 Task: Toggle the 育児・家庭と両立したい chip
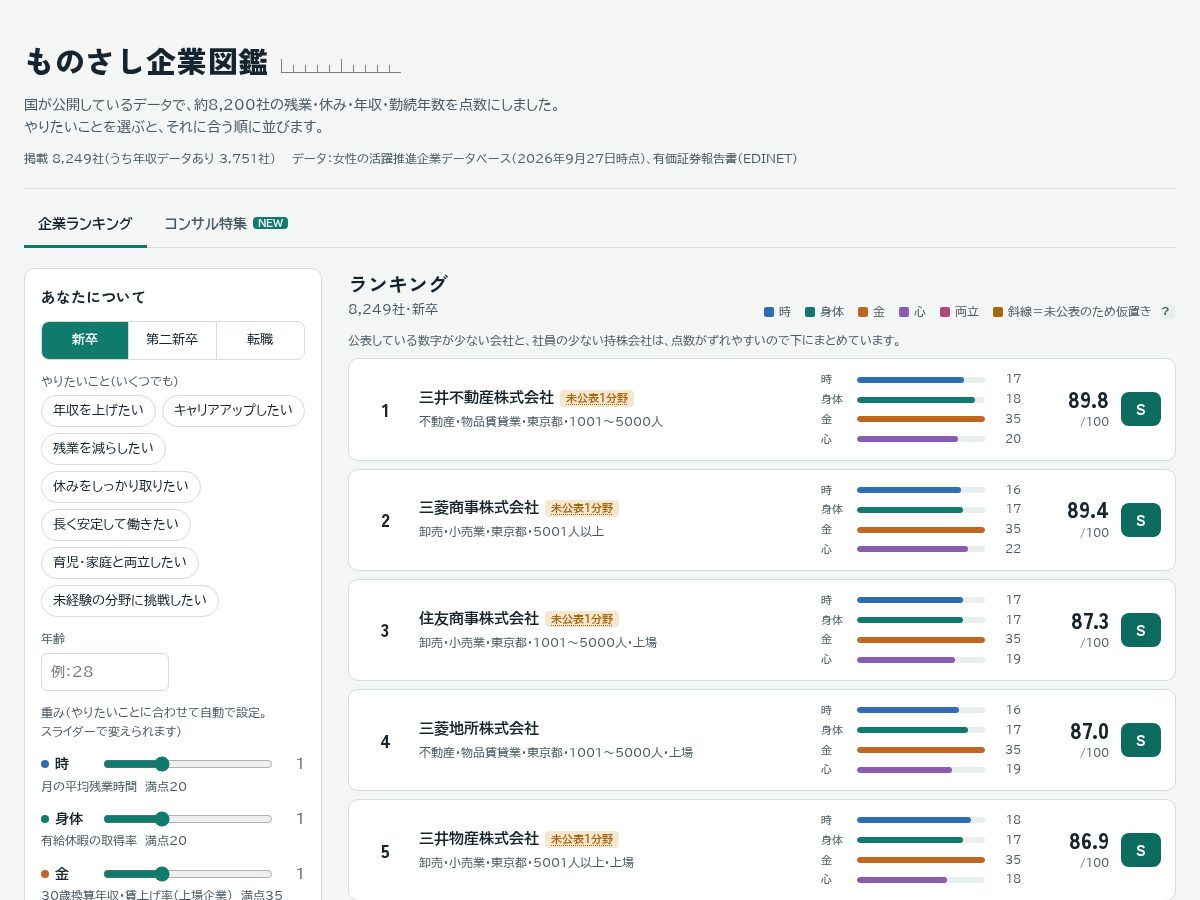(x=120, y=563)
